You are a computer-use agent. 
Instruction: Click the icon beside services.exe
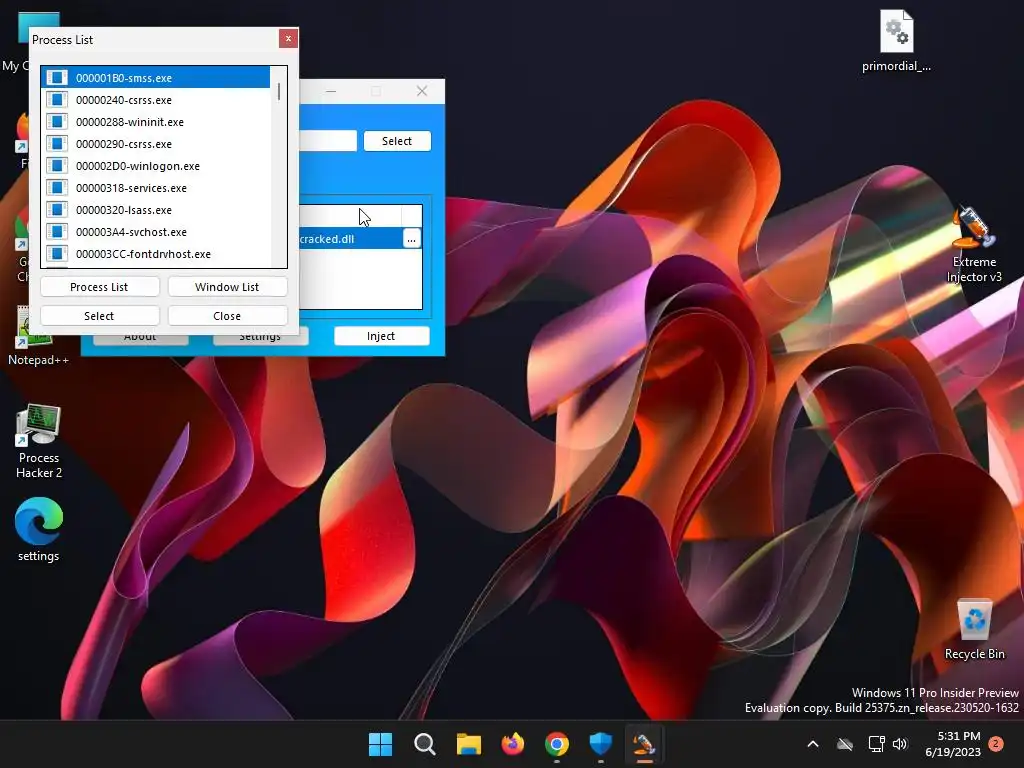tap(57, 188)
